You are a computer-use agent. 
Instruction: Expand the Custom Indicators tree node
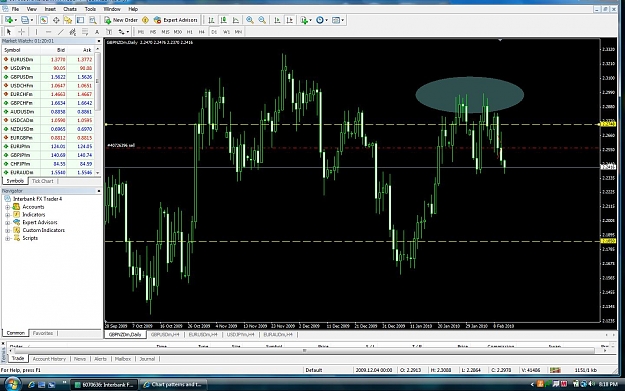pos(7,230)
